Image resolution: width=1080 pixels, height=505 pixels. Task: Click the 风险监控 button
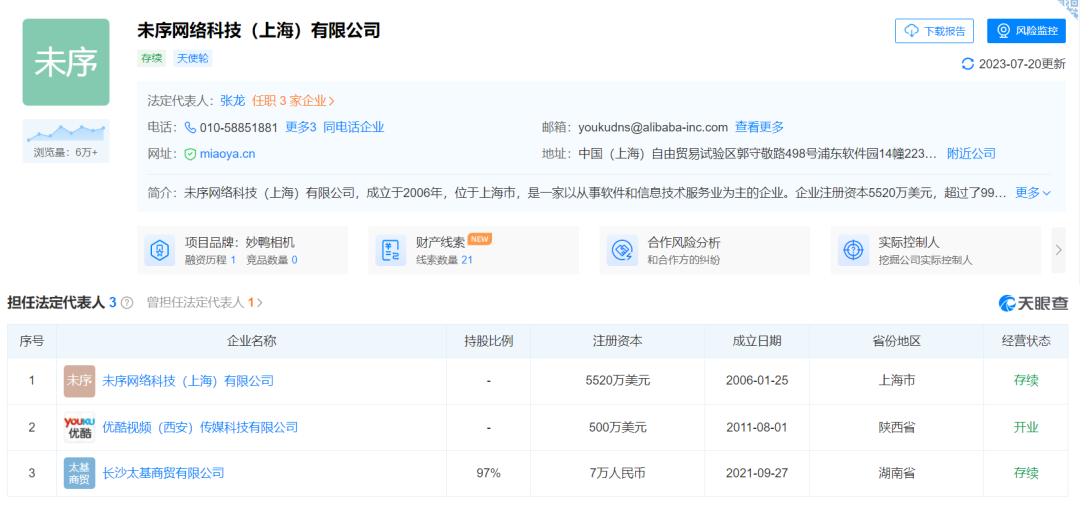1026,31
